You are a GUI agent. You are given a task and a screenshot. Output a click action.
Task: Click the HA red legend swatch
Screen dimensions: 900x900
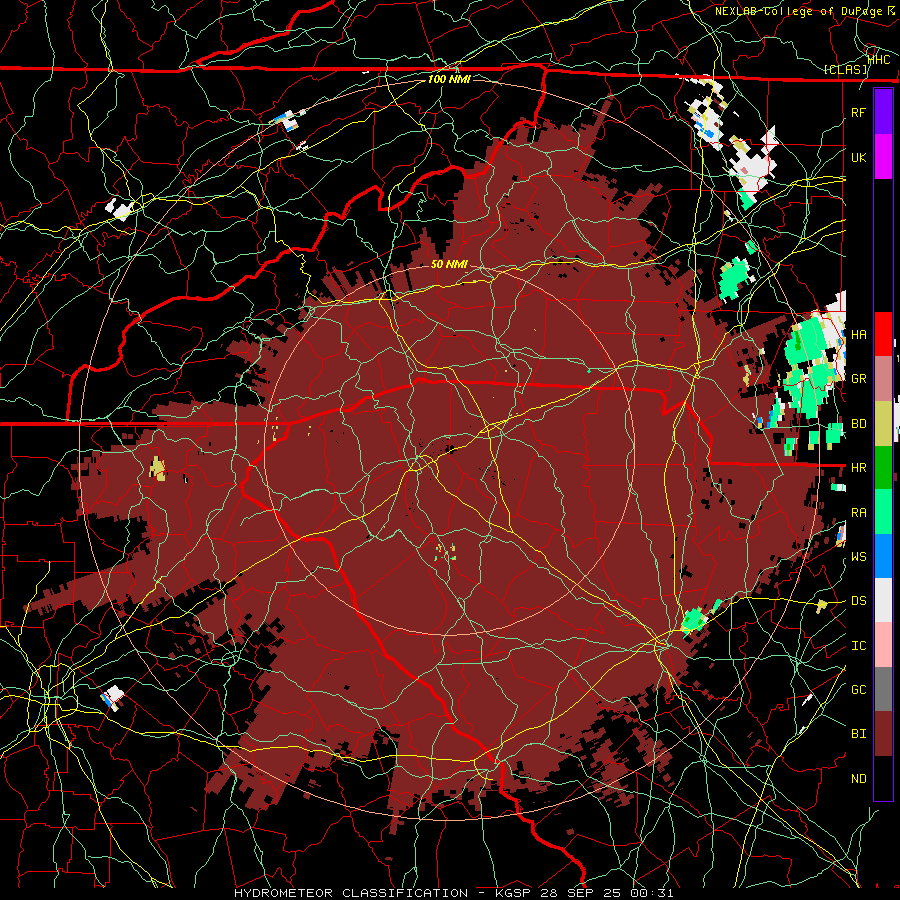883,334
